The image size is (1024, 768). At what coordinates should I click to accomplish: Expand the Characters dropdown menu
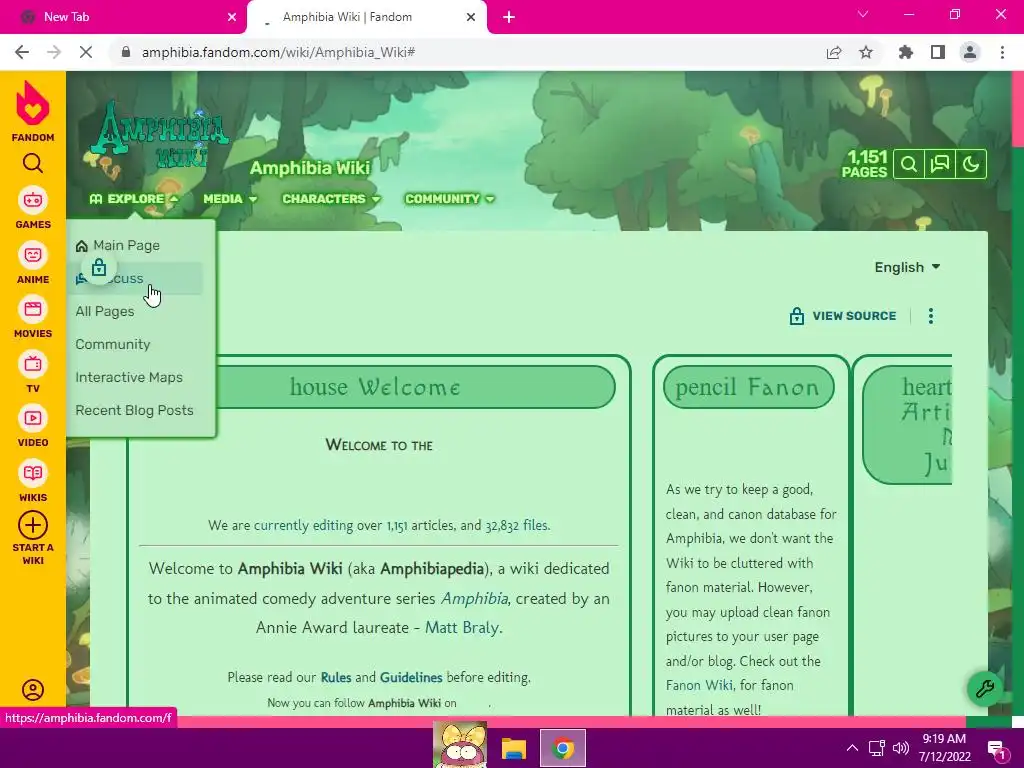tap(331, 199)
